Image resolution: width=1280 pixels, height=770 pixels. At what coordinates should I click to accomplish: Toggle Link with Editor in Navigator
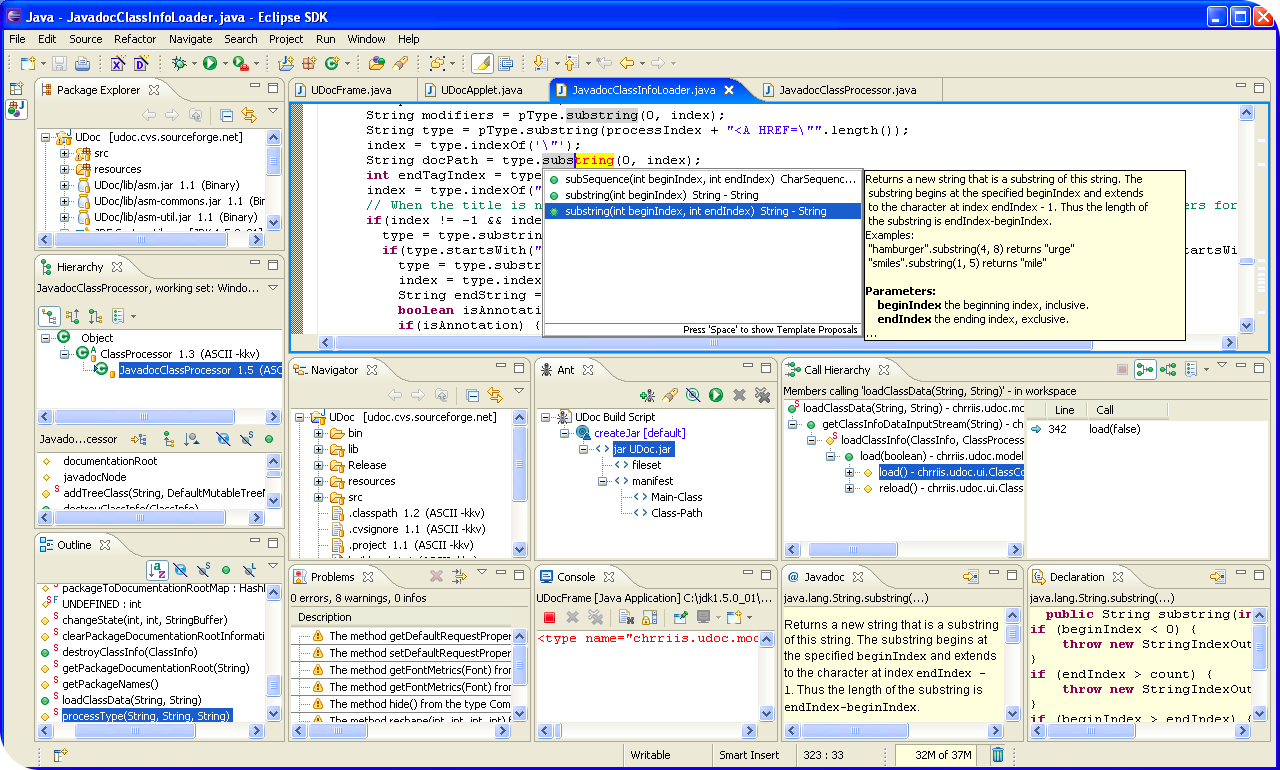[494, 395]
